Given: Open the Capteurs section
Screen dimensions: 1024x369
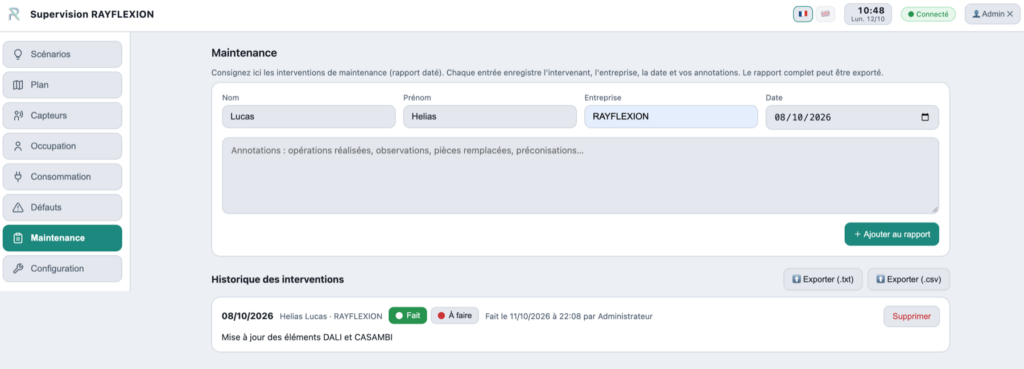Looking at the screenshot, I should (x=62, y=116).
